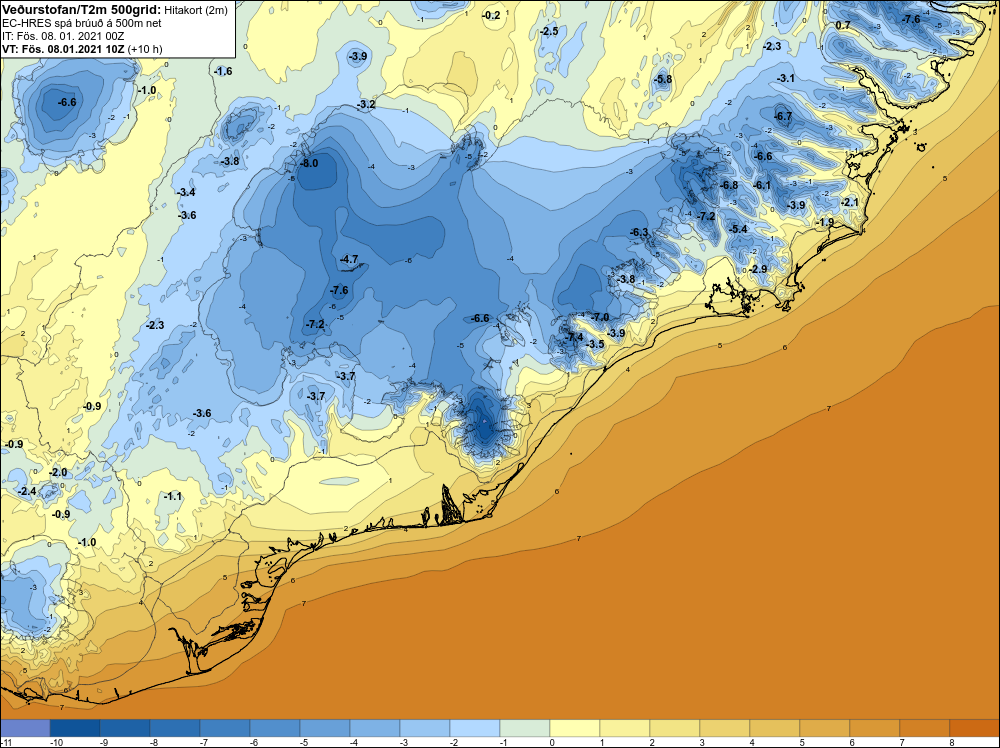The width and height of the screenshot is (1000, 748).
Task: Select the -5.8 temperature label
Action: [663, 80]
